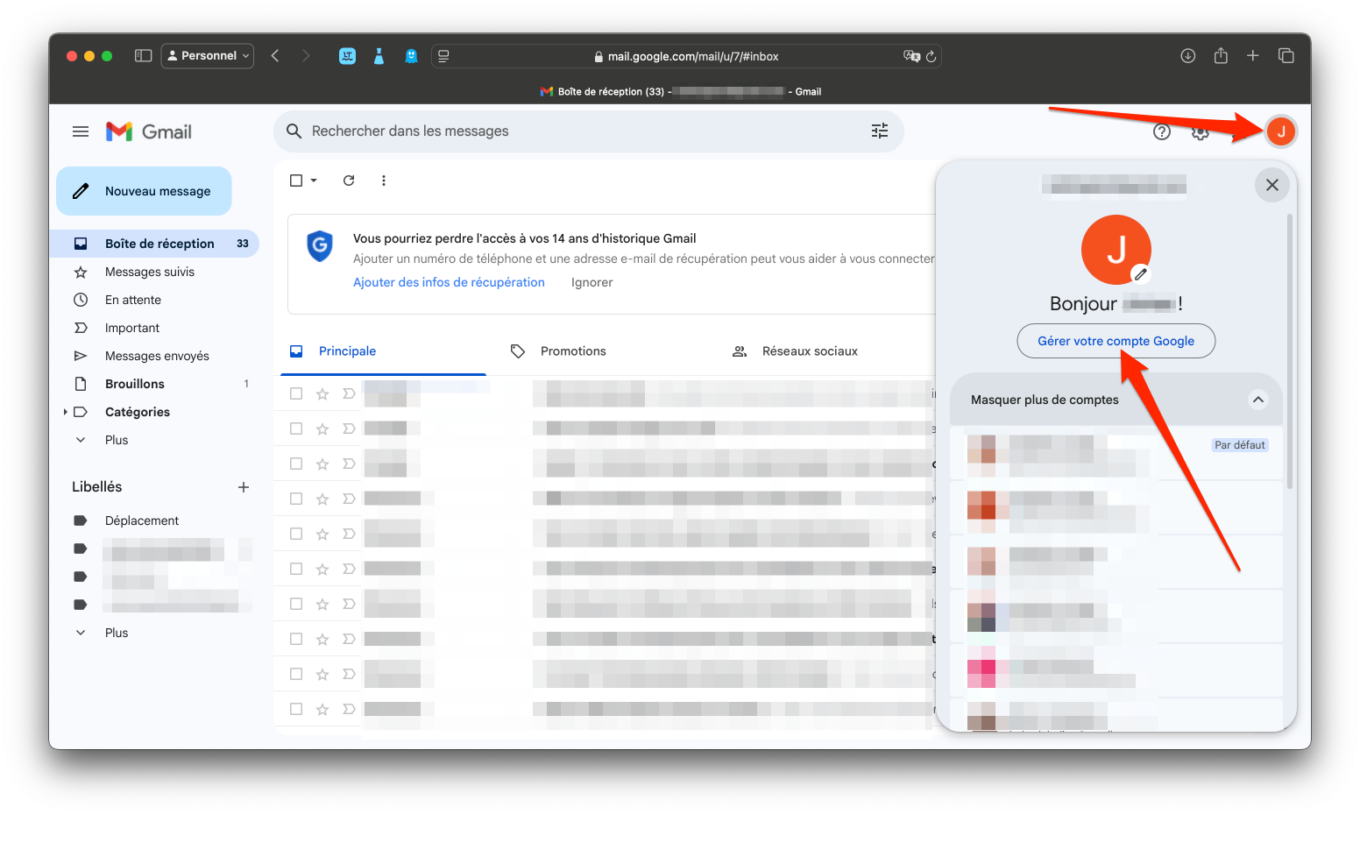This screenshot has width=1360, height=850.
Task: Collapse Masquer plus de comptes chevron
Action: [x=1258, y=400]
